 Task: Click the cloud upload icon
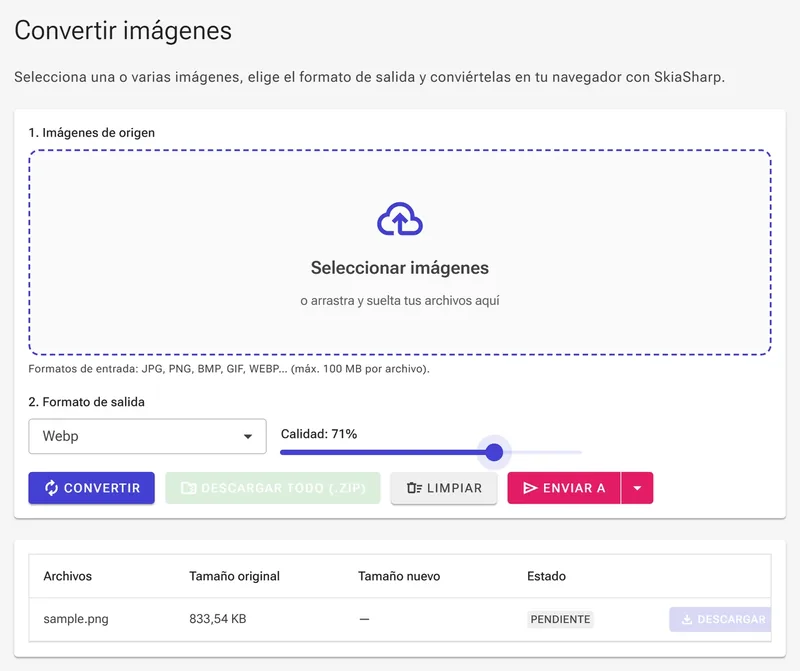(399, 219)
